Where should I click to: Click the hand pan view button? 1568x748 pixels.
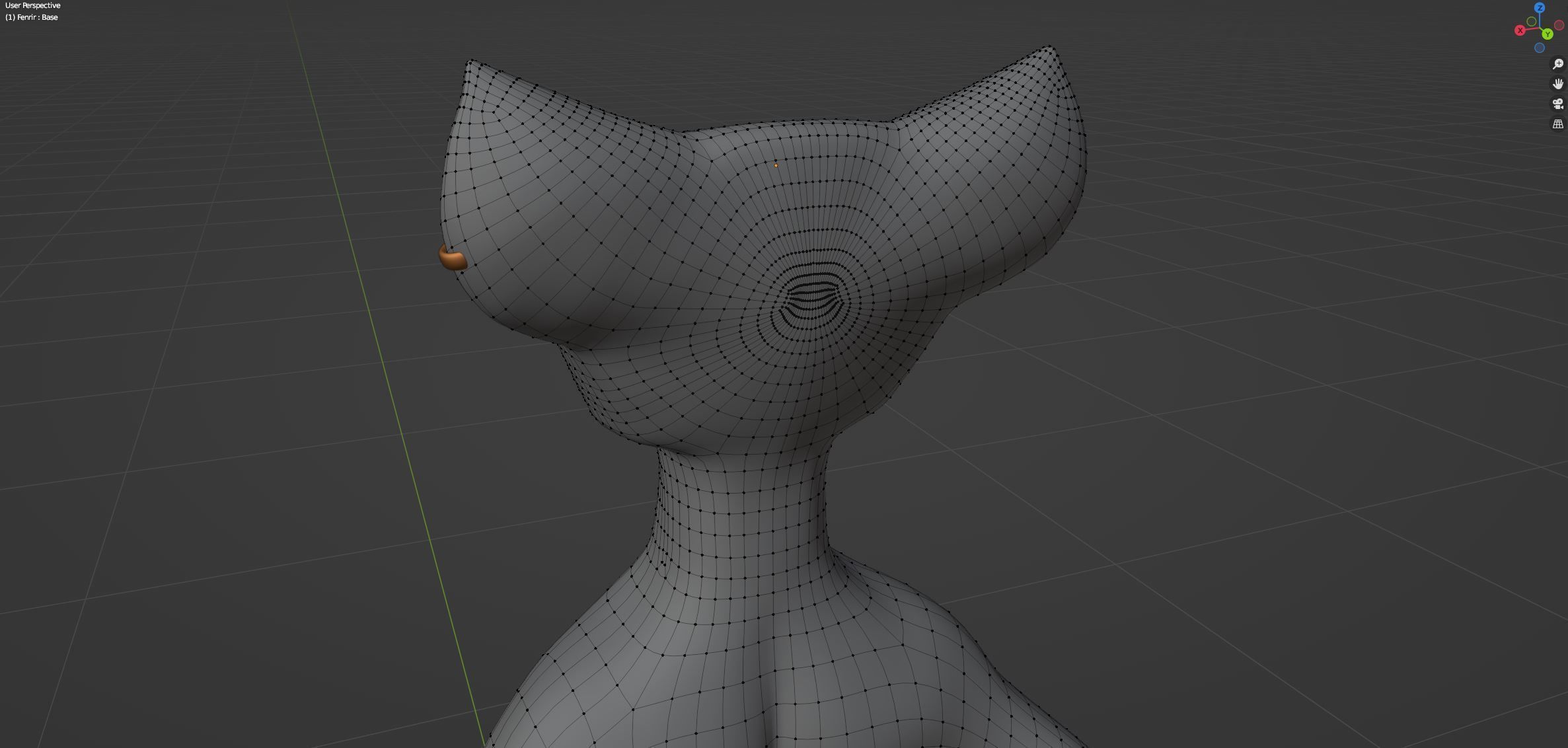coord(1558,84)
